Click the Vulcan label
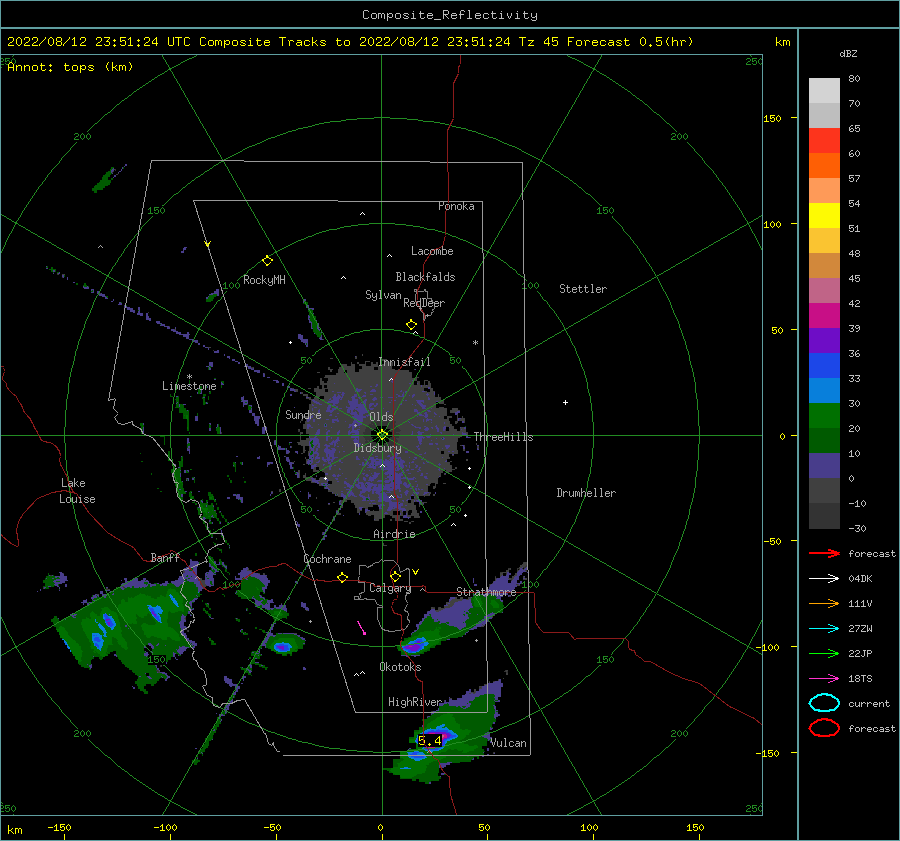 pyautogui.click(x=508, y=743)
